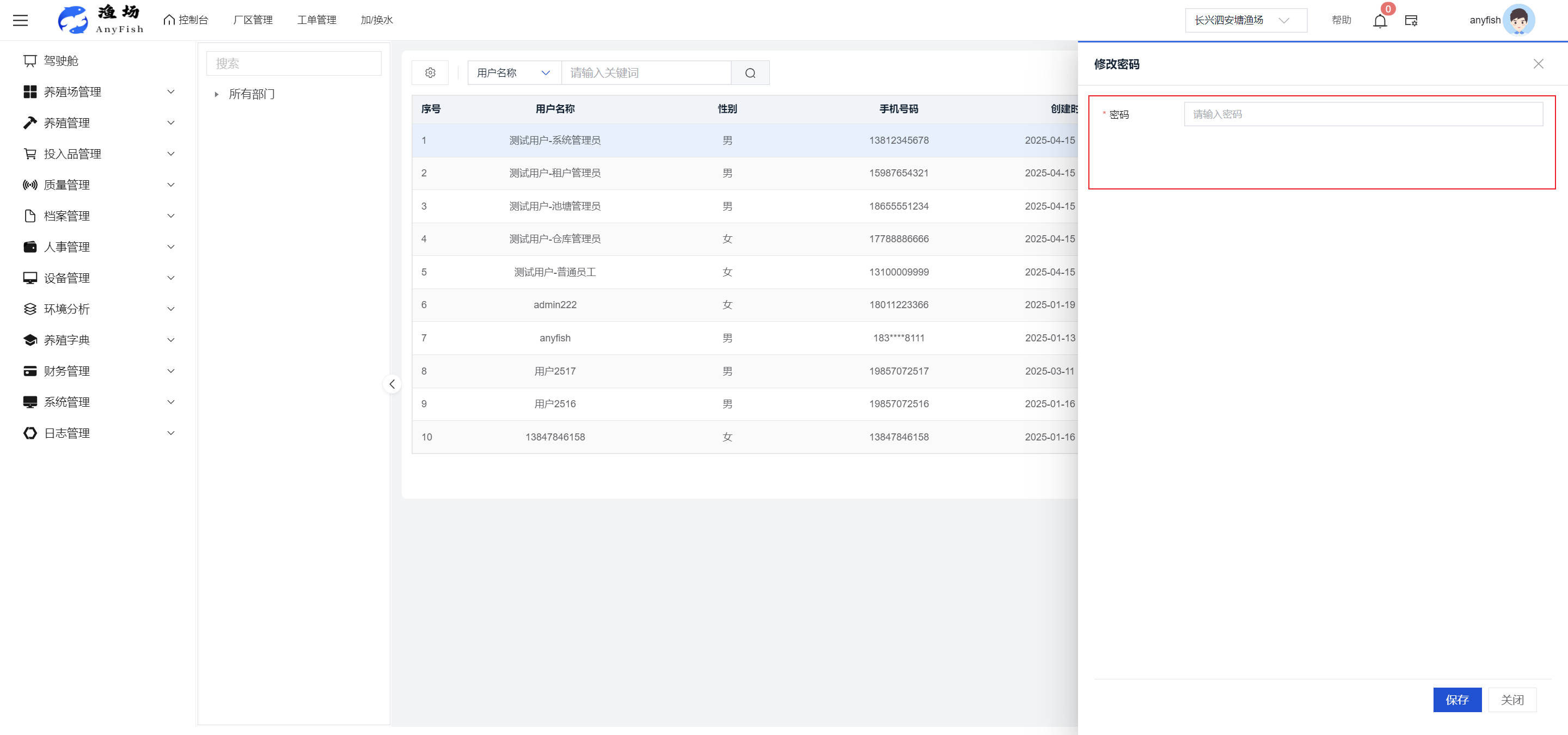Click the 关闭 button

(x=1512, y=700)
